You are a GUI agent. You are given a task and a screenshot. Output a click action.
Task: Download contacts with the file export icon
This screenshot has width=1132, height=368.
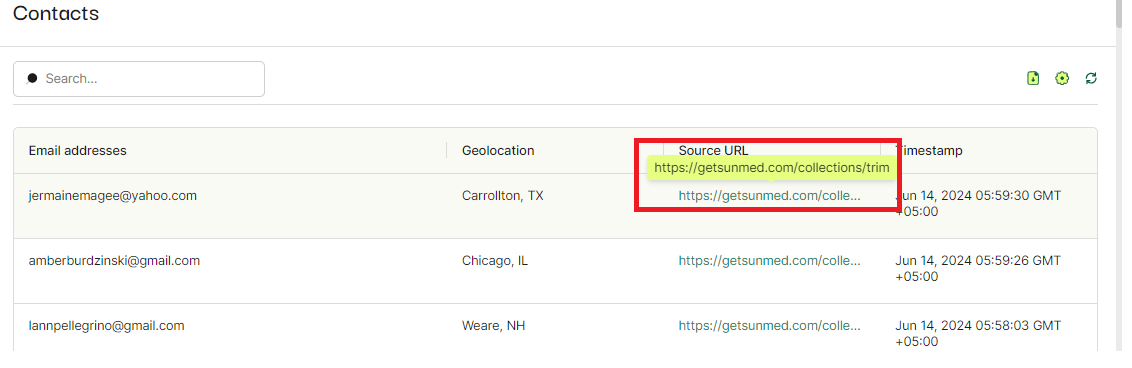(x=1033, y=78)
